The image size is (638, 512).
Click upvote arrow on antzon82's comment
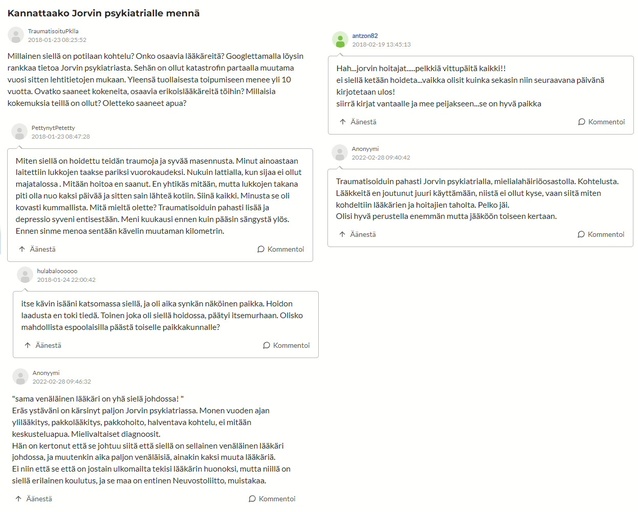click(x=342, y=121)
